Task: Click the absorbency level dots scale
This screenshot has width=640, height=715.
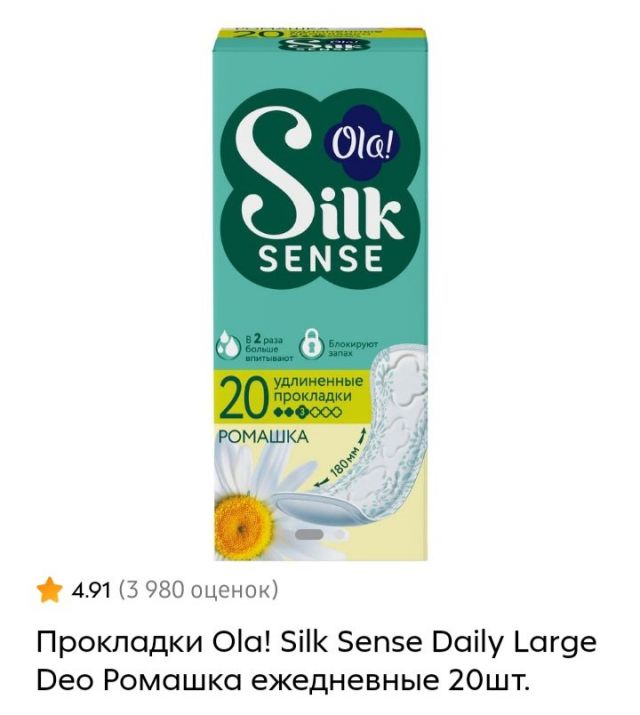Action: point(306,413)
